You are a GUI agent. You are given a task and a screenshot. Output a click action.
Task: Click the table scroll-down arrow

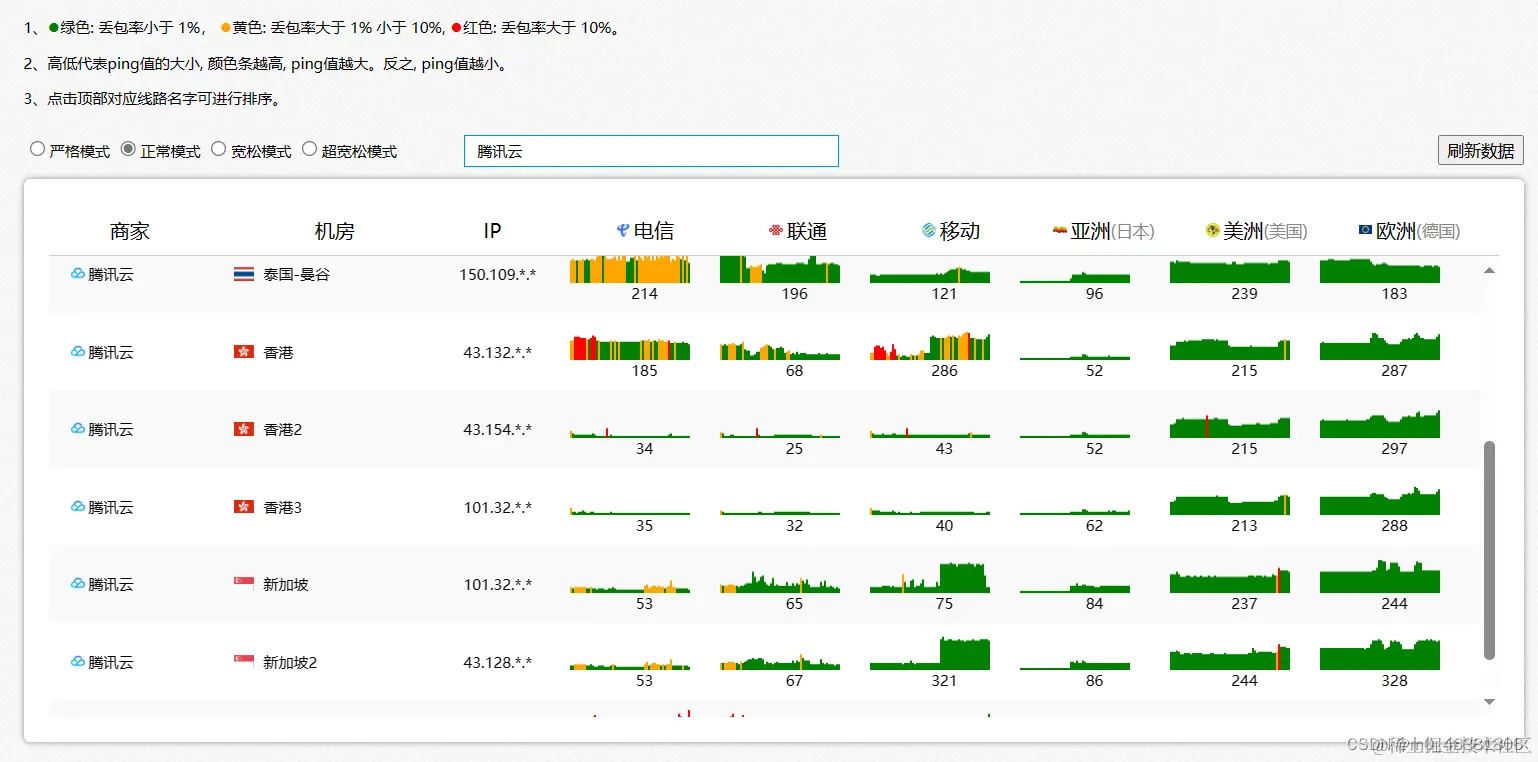click(x=1489, y=702)
